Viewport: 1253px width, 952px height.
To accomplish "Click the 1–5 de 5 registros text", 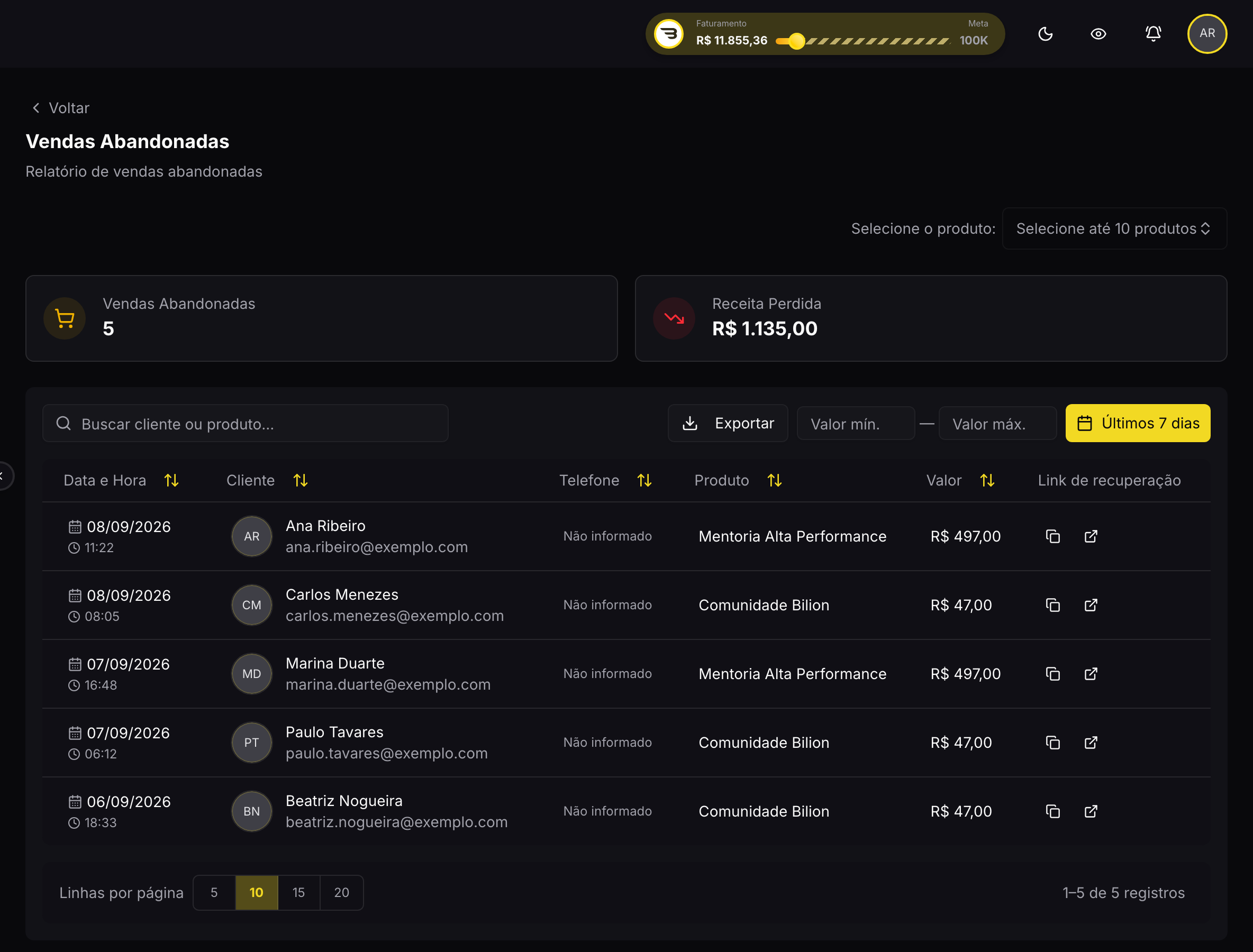I will [x=1123, y=893].
